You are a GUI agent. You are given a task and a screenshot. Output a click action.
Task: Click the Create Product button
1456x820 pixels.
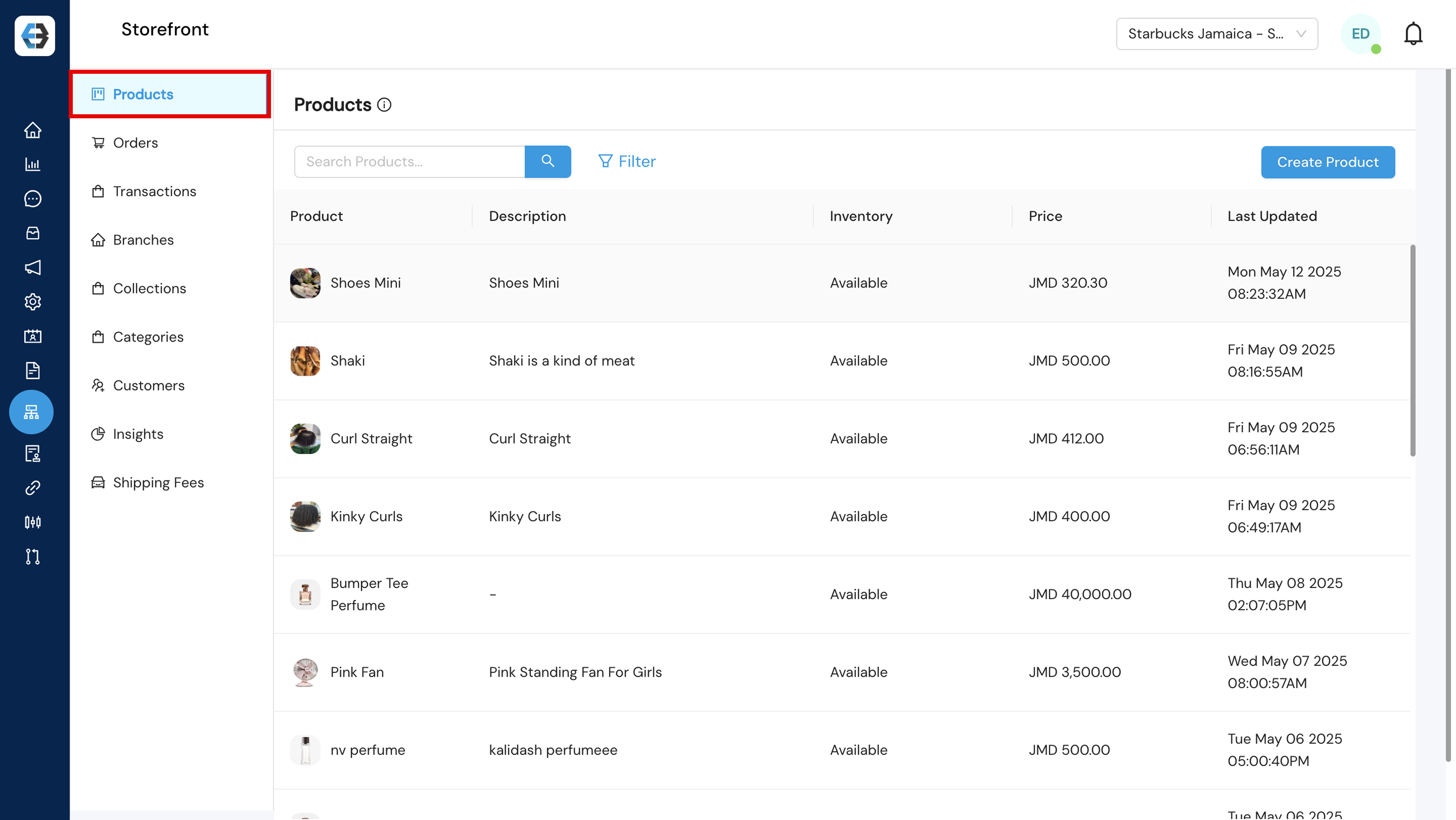(x=1327, y=162)
